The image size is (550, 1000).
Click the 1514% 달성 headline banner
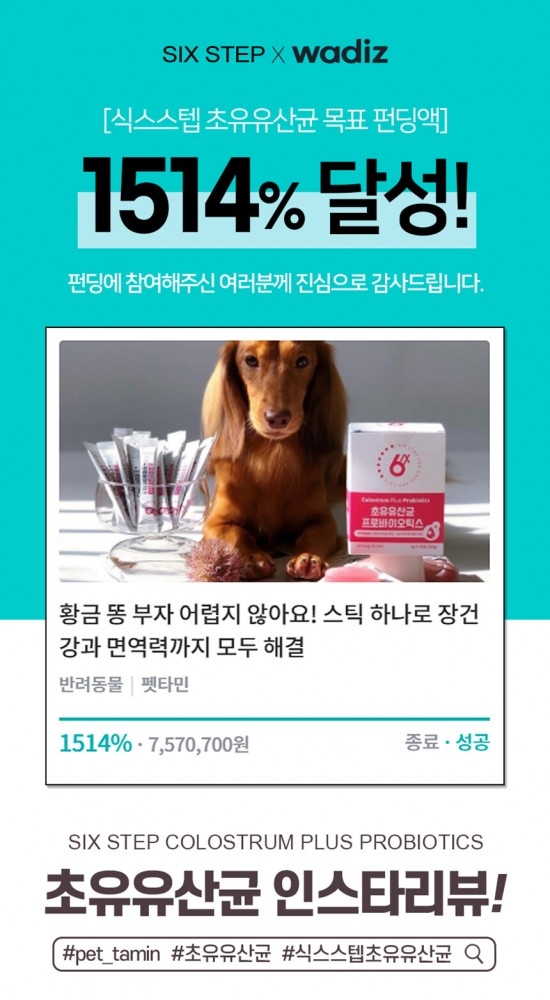(276, 196)
